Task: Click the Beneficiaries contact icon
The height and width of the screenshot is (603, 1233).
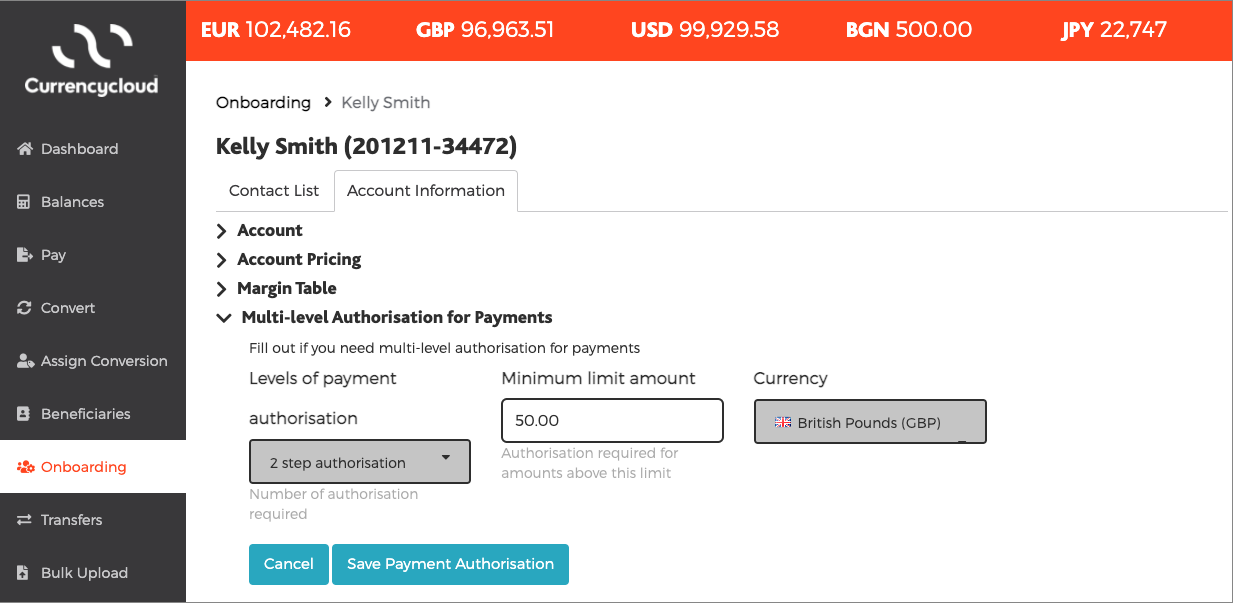Action: (x=25, y=414)
